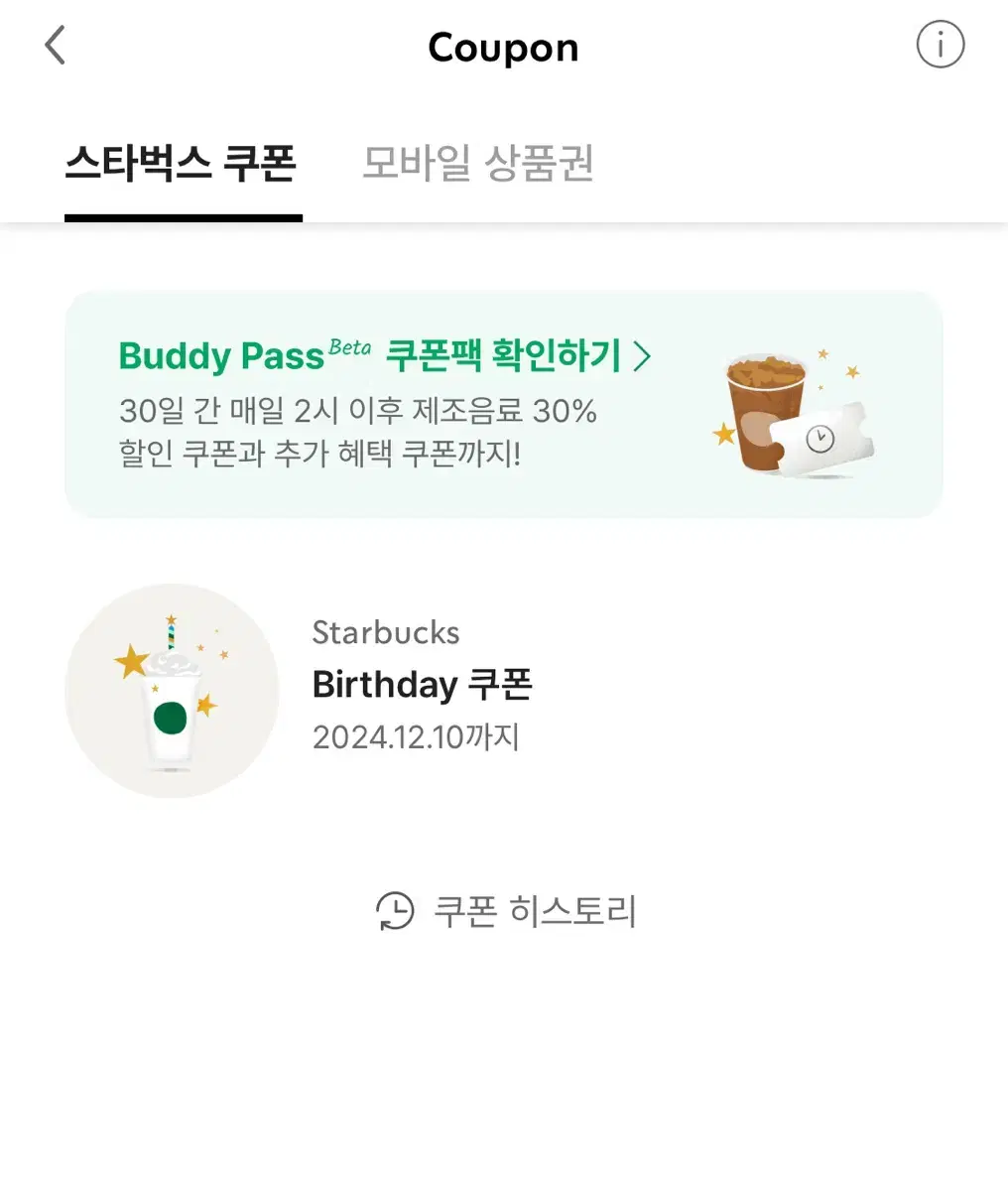Go back using the left arrow
This screenshot has width=1008, height=1191.
[56, 45]
